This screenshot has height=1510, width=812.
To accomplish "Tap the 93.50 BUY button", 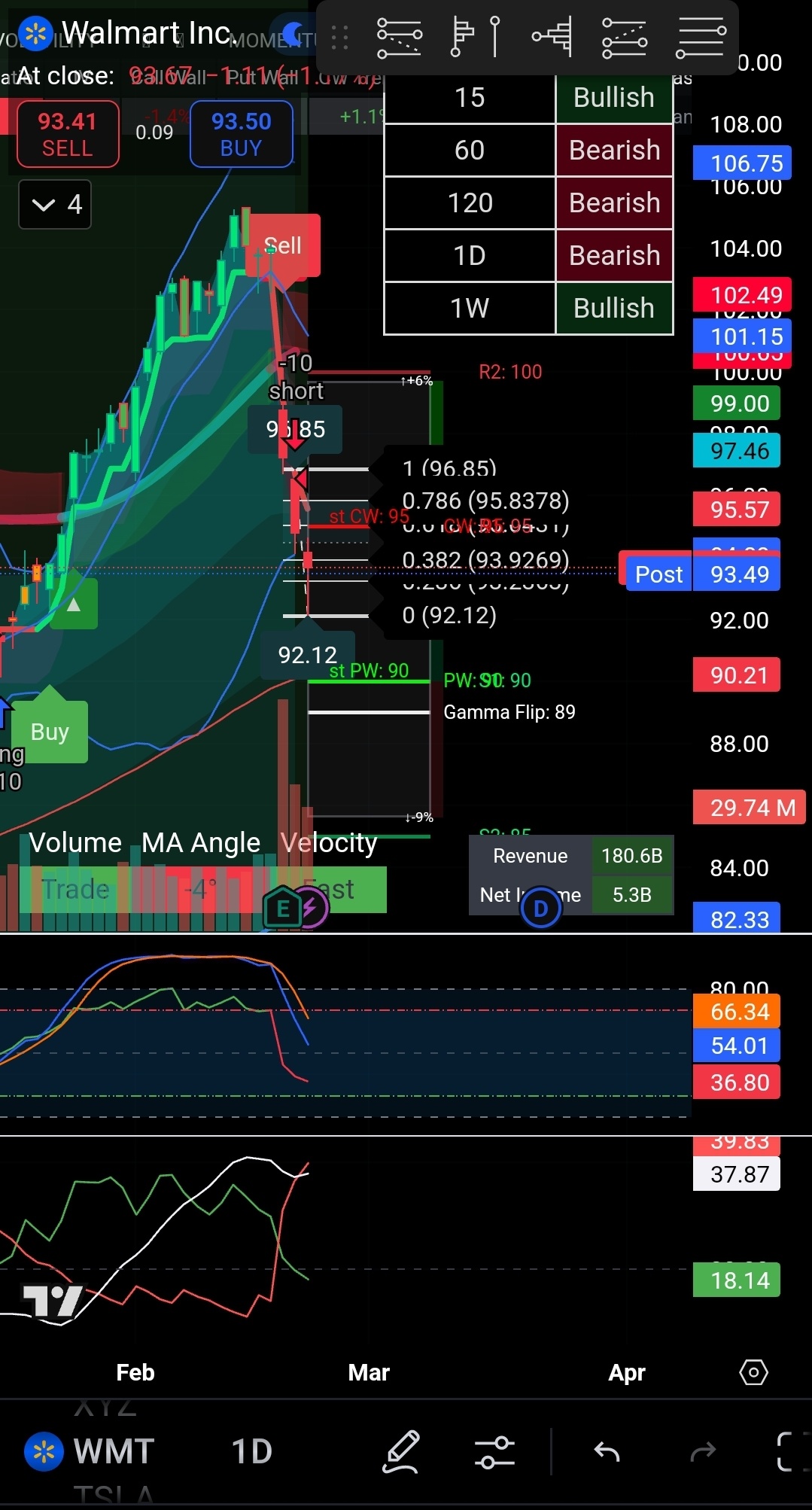I will [x=241, y=134].
